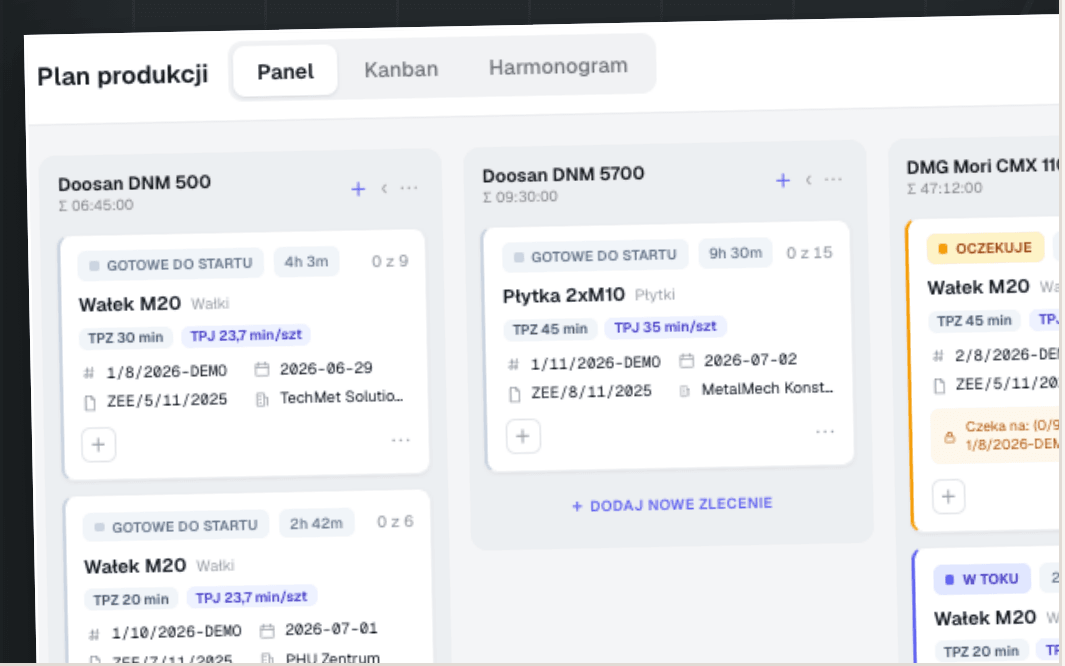Click the 9h 30m duration chip
Image resolution: width=1065 pixels, height=666 pixels.
click(736, 253)
